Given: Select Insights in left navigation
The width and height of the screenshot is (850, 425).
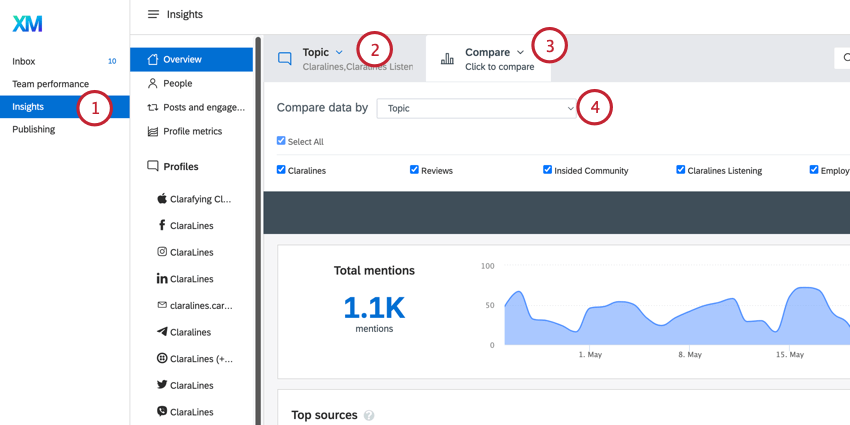Looking at the screenshot, I should coord(65,107).
